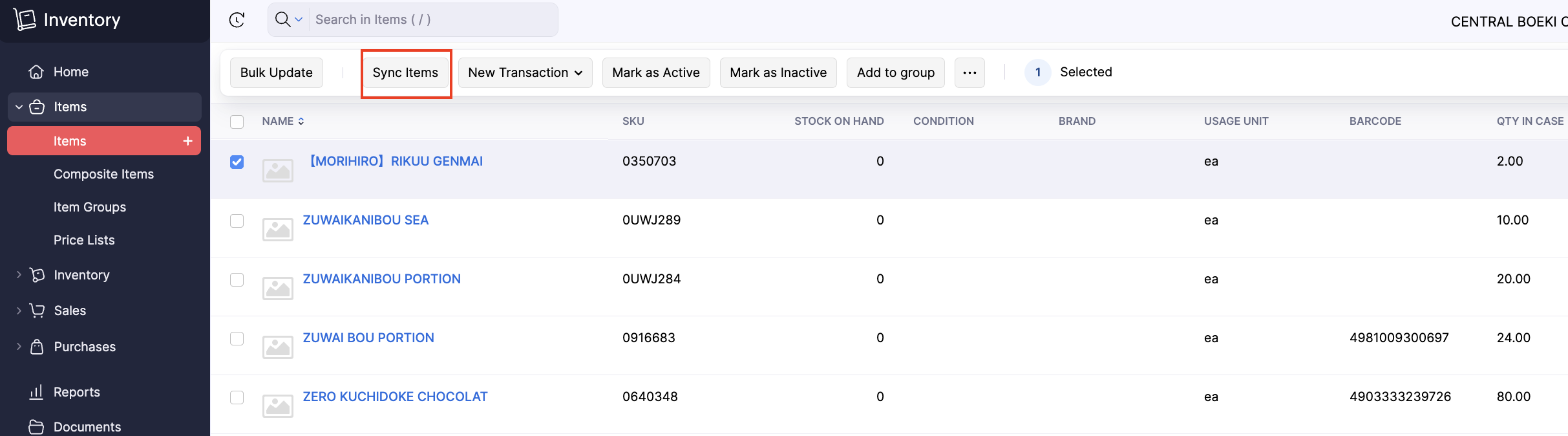Toggle the select-all header checkbox
1568x436 pixels.
[237, 122]
